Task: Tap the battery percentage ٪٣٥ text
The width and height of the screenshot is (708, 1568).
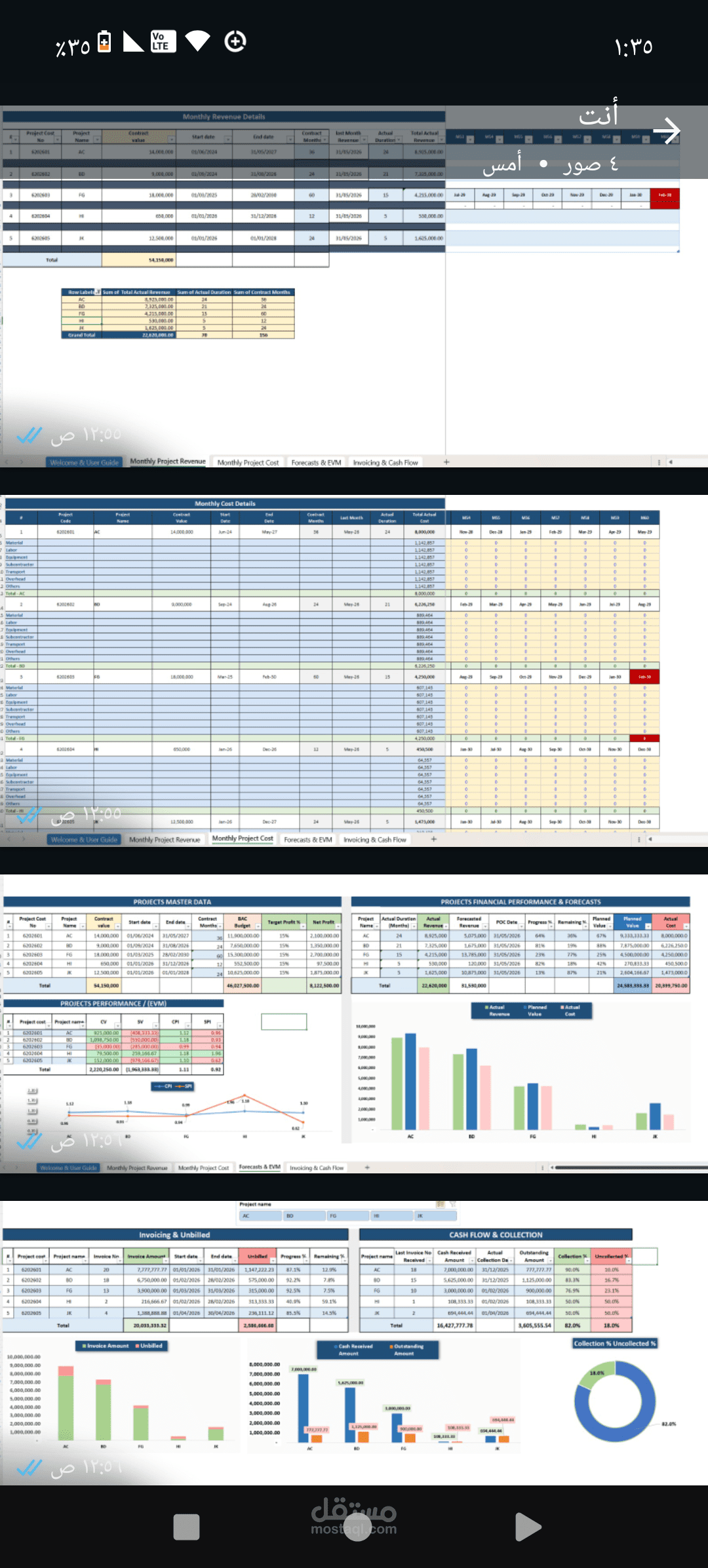Action: click(73, 47)
